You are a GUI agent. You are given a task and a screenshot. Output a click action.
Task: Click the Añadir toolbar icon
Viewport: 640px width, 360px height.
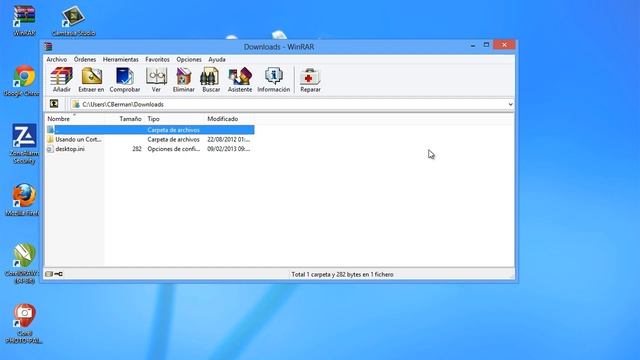pyautogui.click(x=62, y=80)
